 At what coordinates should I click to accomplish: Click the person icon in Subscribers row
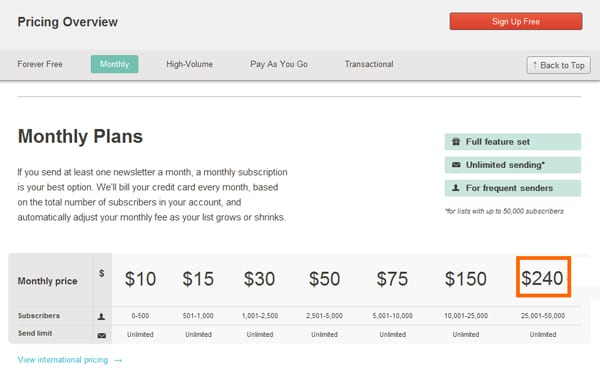pyautogui.click(x=101, y=316)
